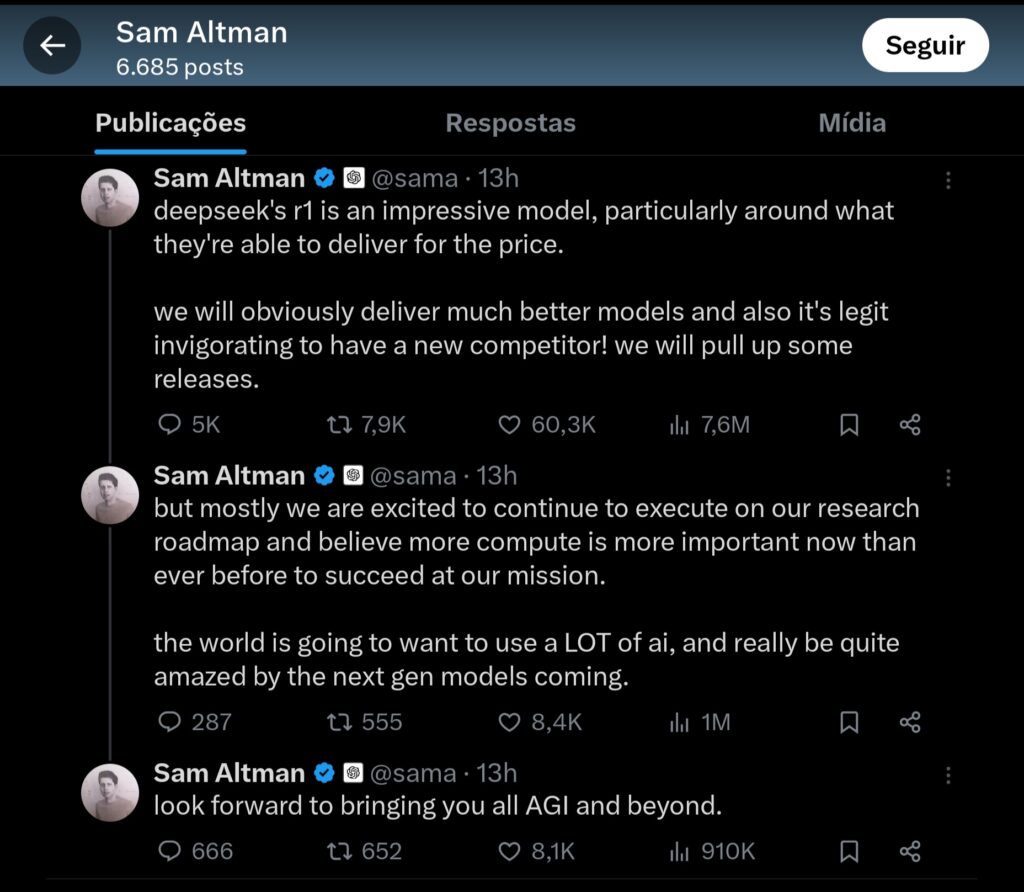Open the reply icon on the deepseek r1 tweet

pyautogui.click(x=168, y=424)
